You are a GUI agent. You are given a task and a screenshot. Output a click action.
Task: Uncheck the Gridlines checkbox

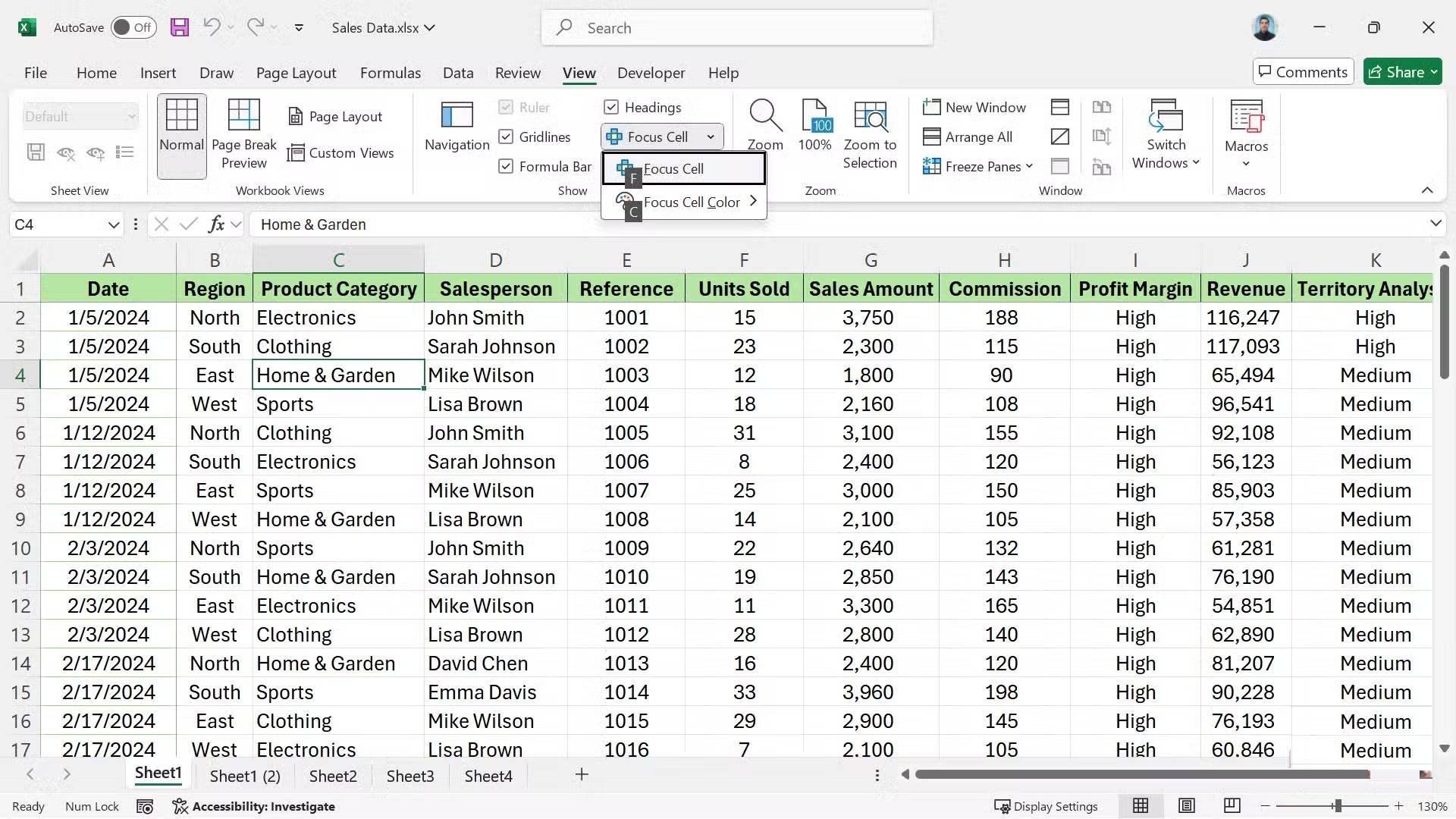click(x=507, y=136)
